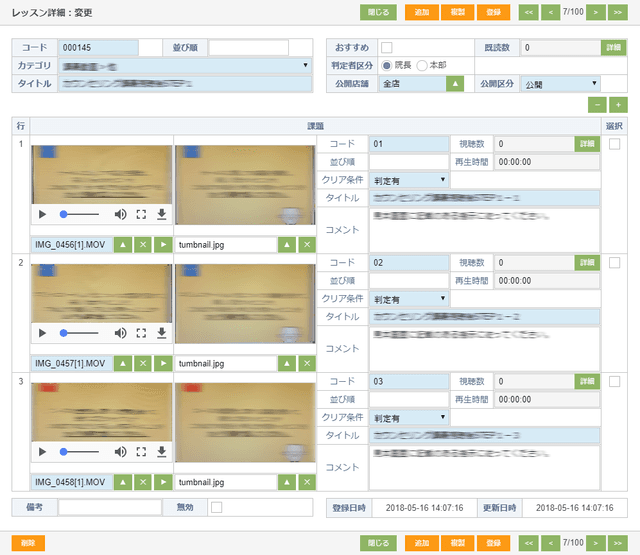
Task: Download the row 2 video
Action: click(x=162, y=333)
